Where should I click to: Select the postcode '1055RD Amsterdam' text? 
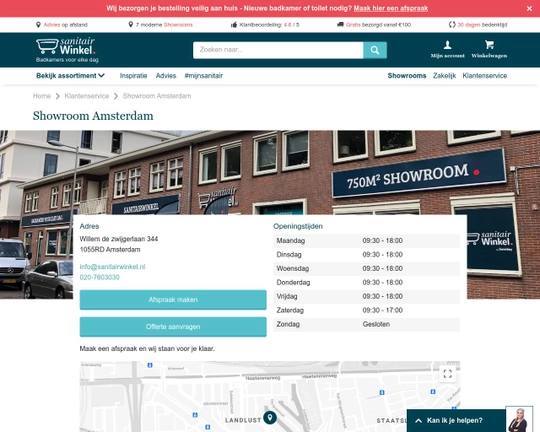(110, 249)
